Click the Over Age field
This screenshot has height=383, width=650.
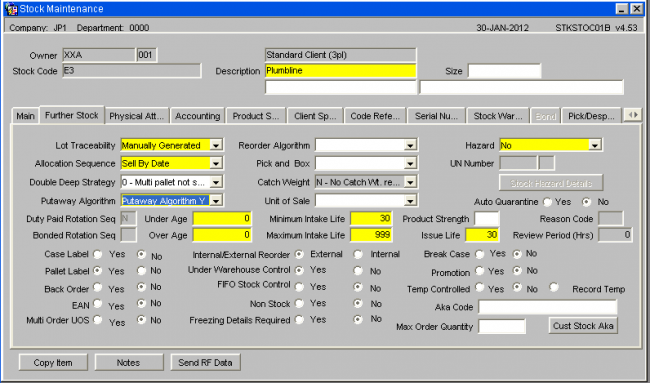222,235
